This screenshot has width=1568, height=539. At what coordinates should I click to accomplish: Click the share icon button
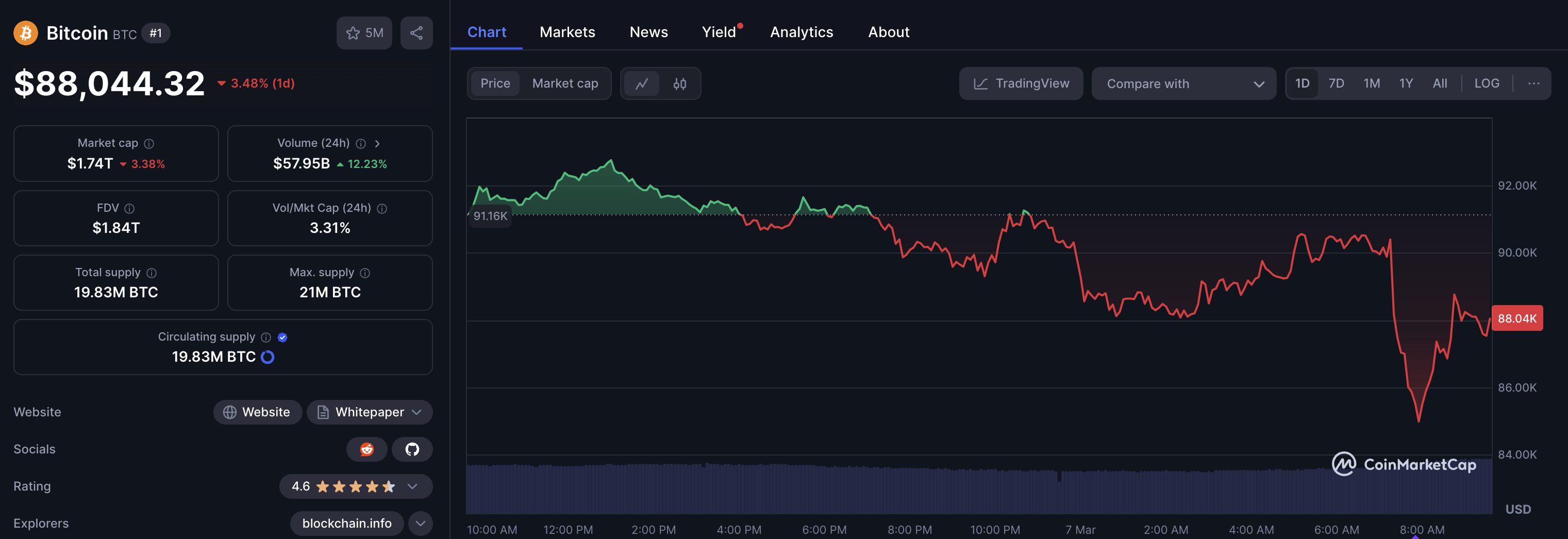point(416,33)
